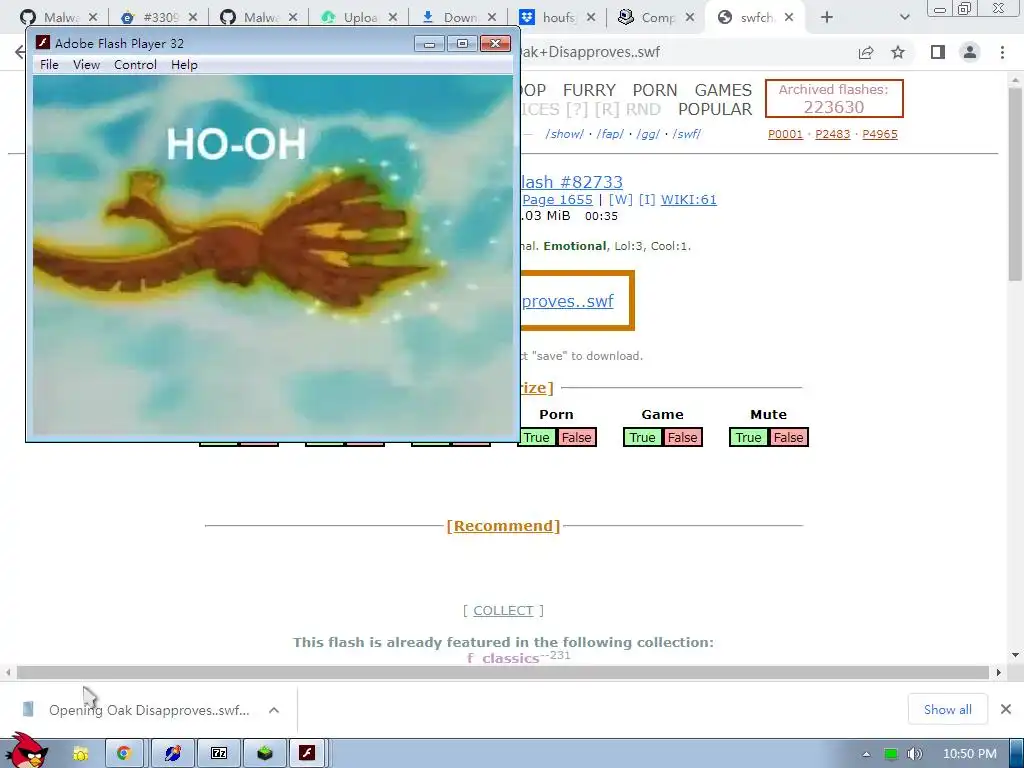The height and width of the screenshot is (768, 1024).
Task: Open the PORN category link
Action: [655, 90]
